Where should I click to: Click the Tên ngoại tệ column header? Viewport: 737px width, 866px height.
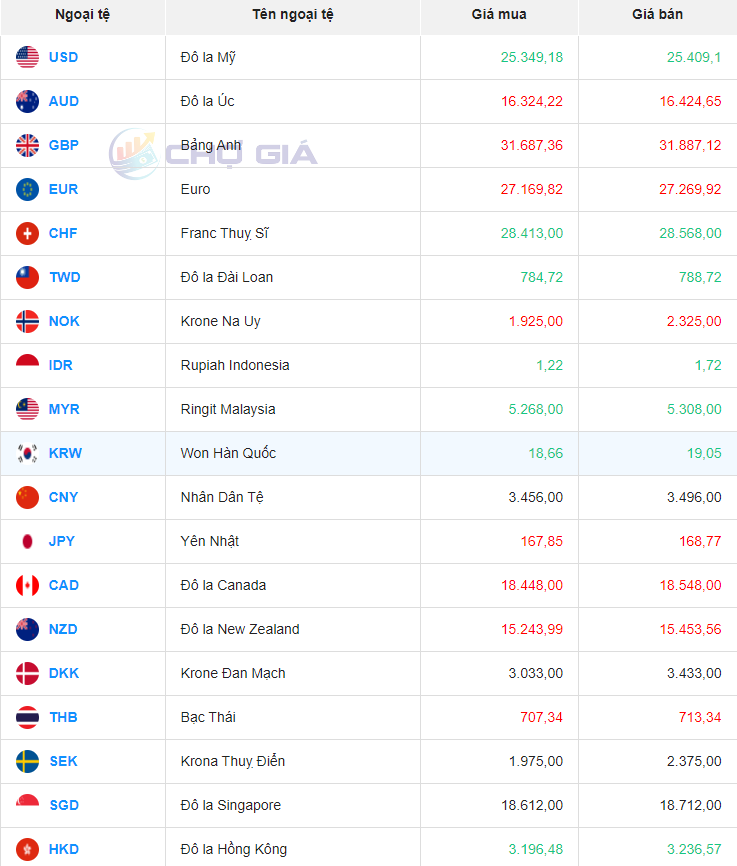[293, 15]
